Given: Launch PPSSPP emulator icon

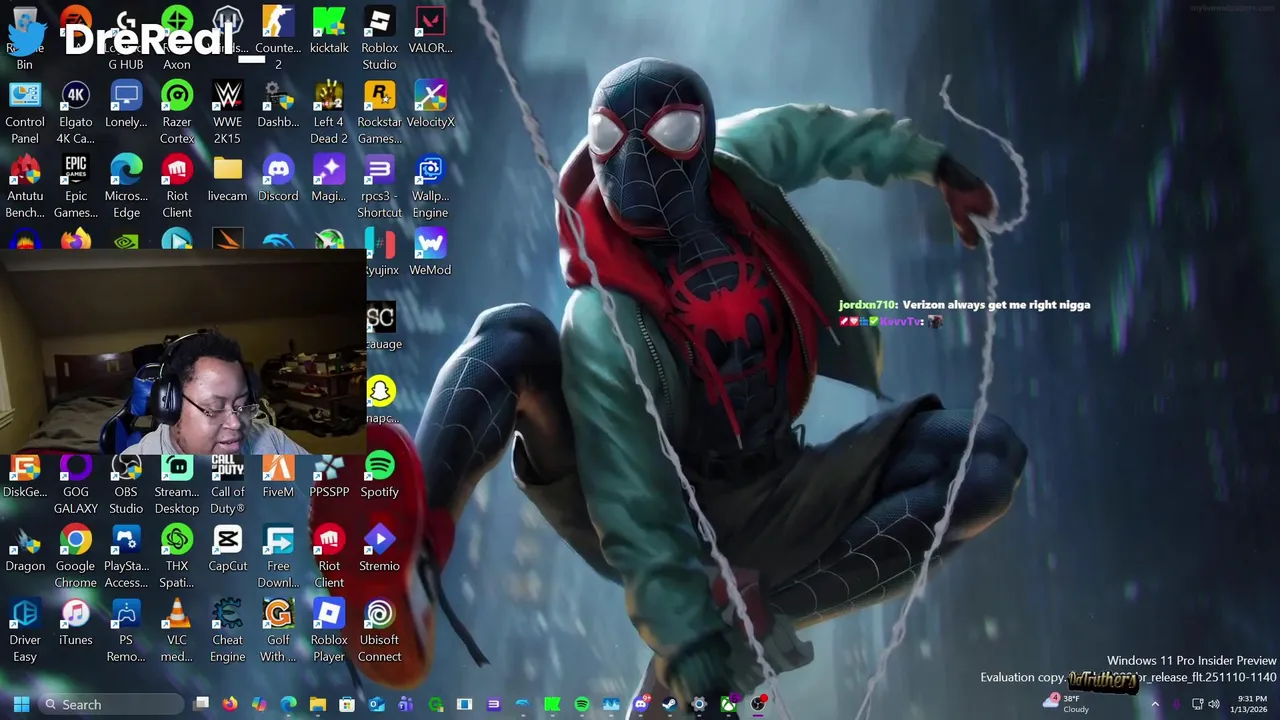Looking at the screenshot, I should pyautogui.click(x=329, y=475).
